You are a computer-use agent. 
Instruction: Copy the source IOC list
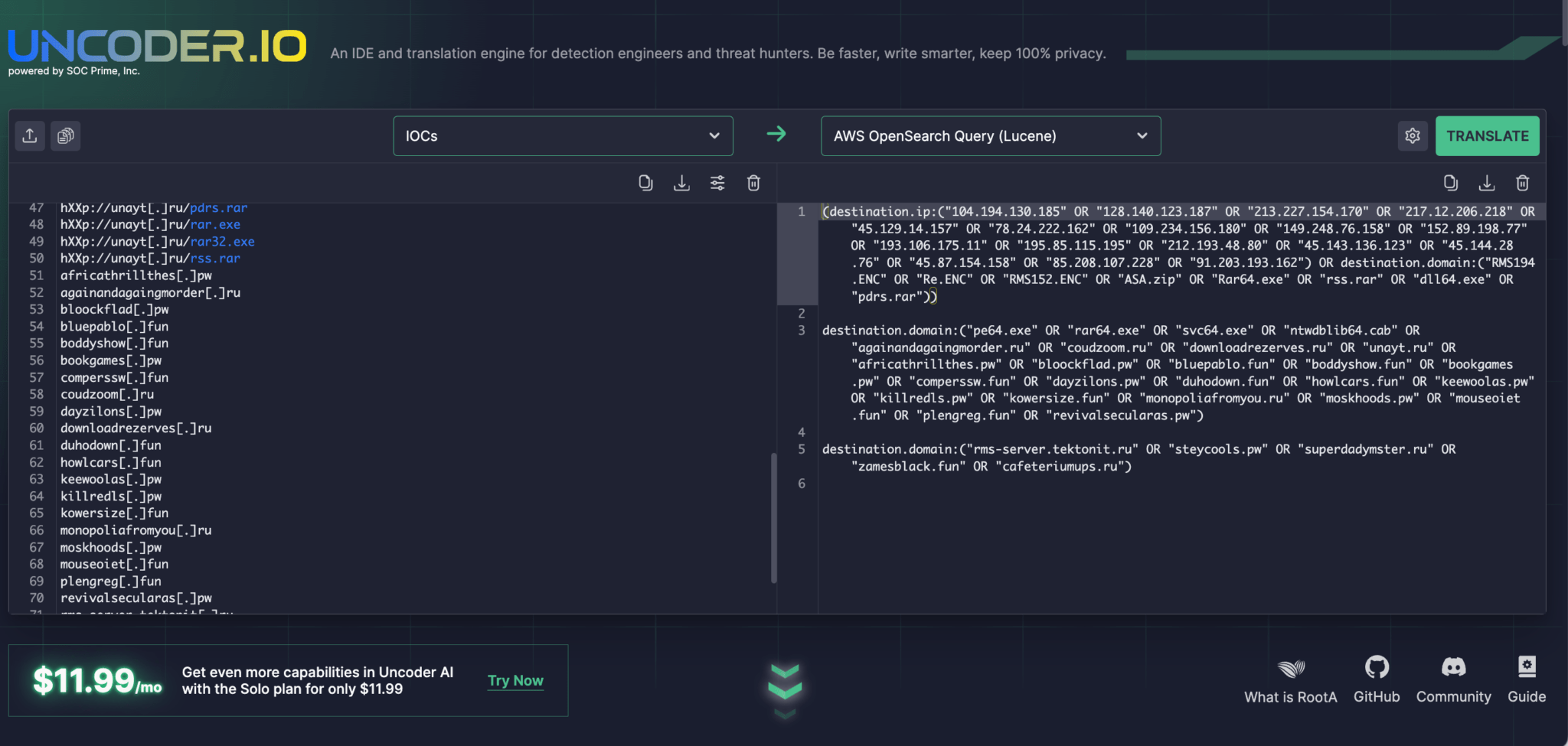tap(645, 183)
